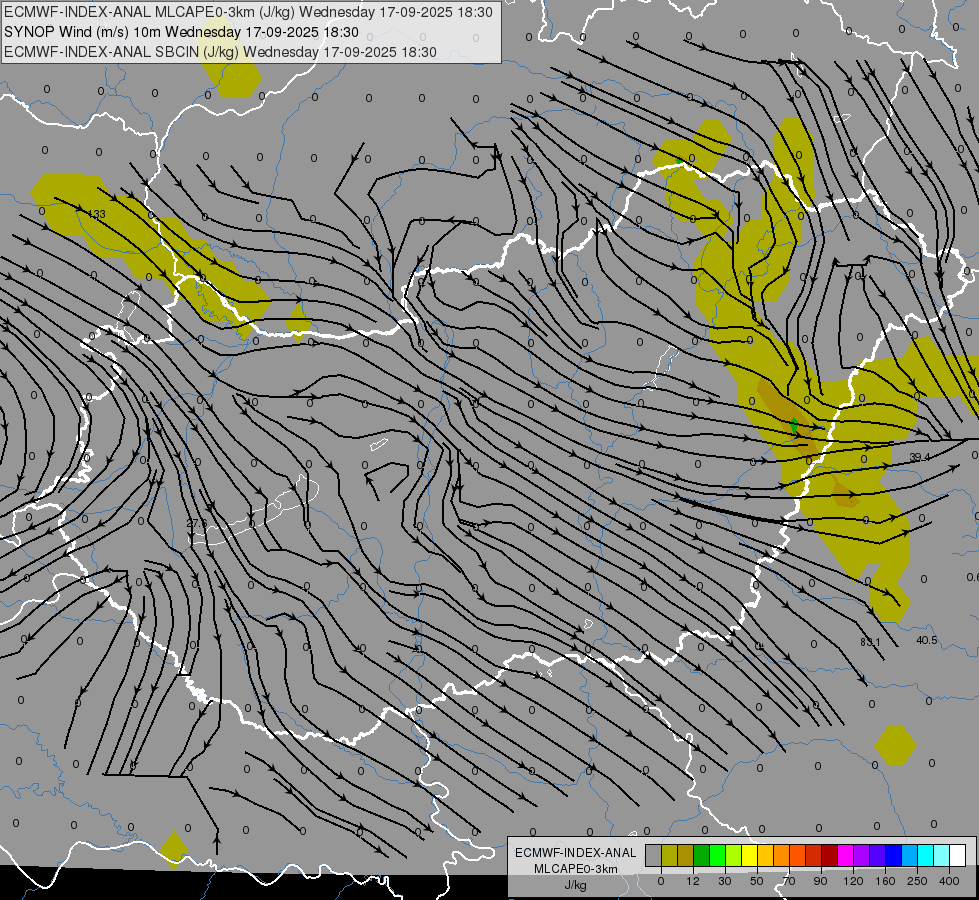Image resolution: width=979 pixels, height=900 pixels.
Task: Click the legend scale value 70
Action: tap(789, 881)
